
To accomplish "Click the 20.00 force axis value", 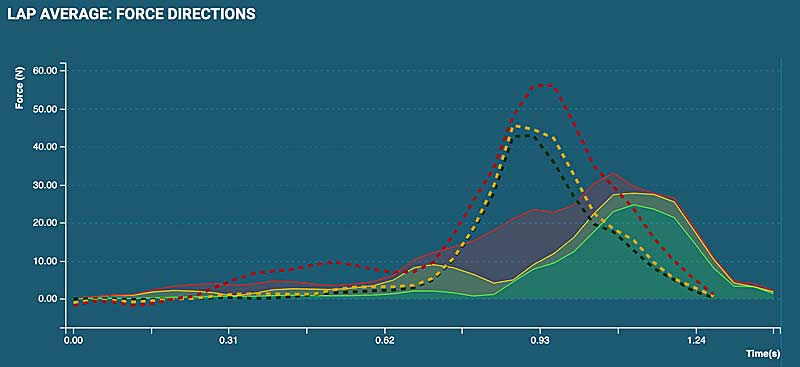I will point(44,223).
